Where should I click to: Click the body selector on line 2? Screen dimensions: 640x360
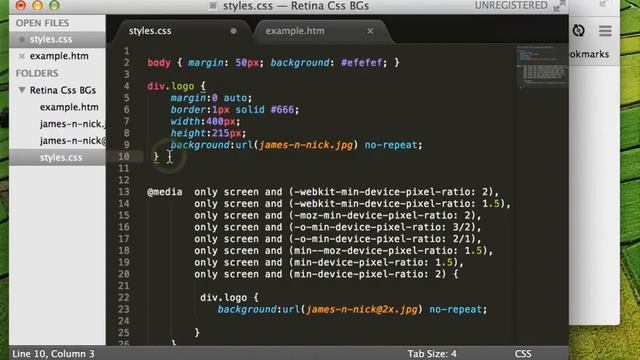[159, 62]
